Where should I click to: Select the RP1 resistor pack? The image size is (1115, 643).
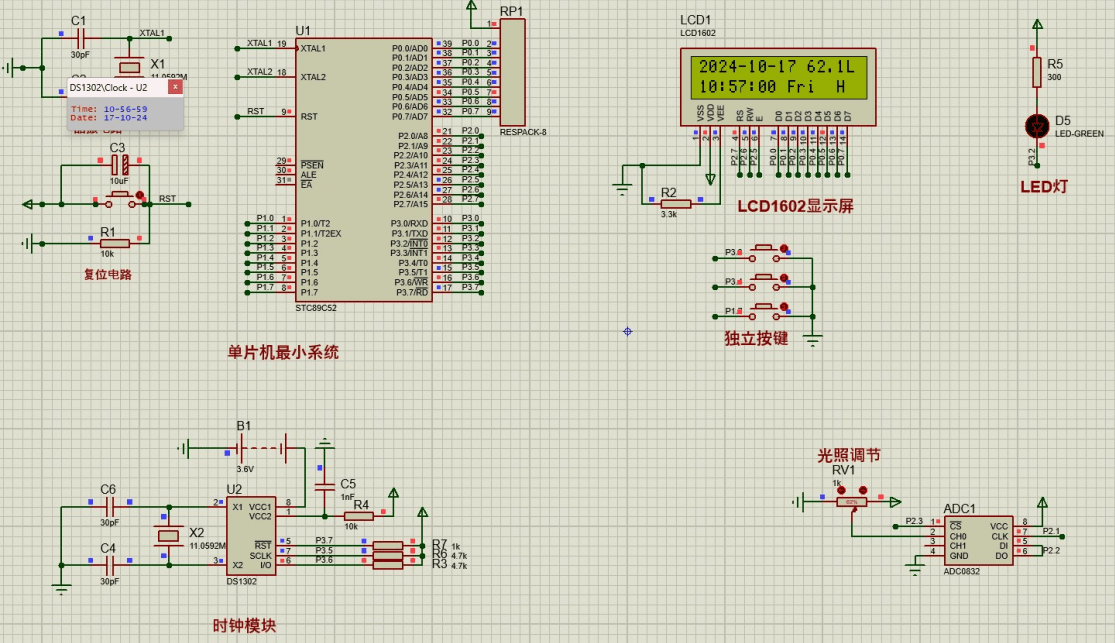point(512,72)
